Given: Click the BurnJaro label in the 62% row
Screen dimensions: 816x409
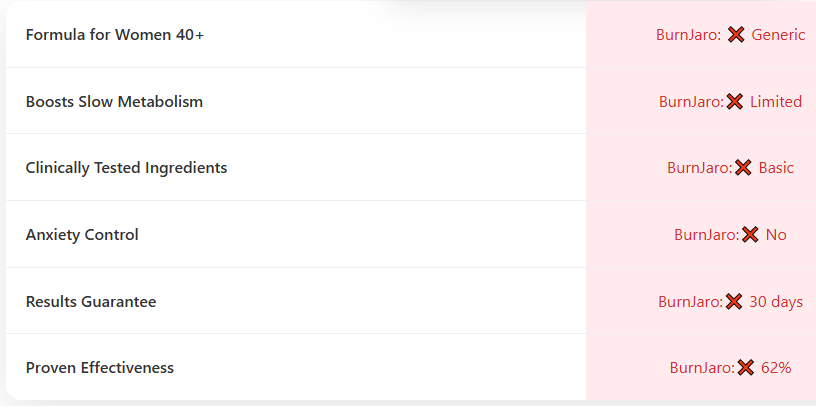Looking at the screenshot, I should click(702, 368).
